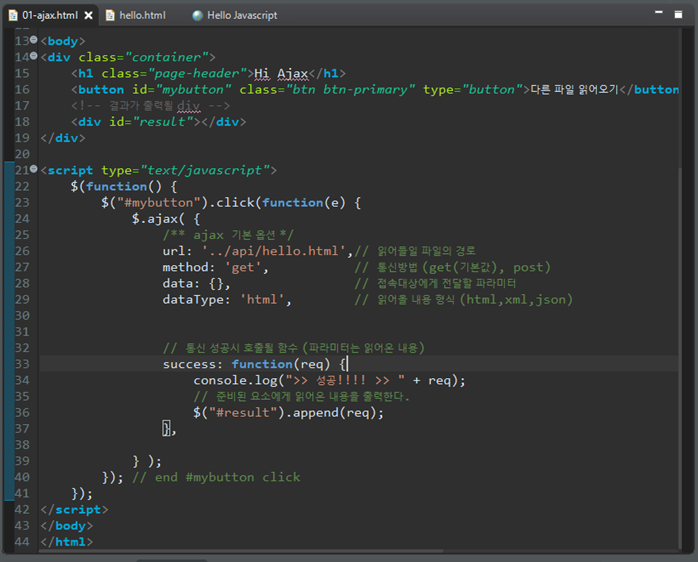Click the url '../api/hello.html' string

274,251
